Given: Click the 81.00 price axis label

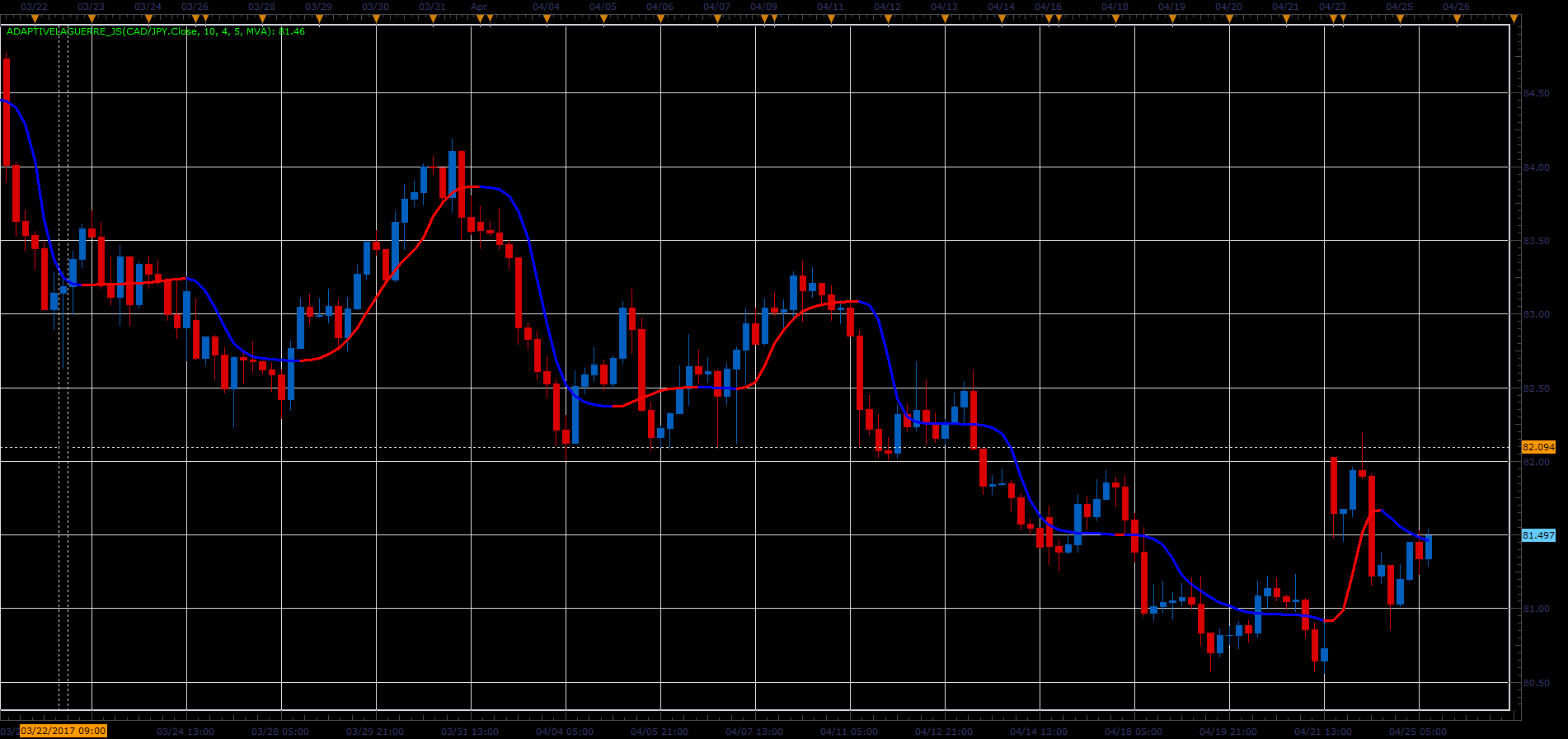Looking at the screenshot, I should [x=1537, y=609].
